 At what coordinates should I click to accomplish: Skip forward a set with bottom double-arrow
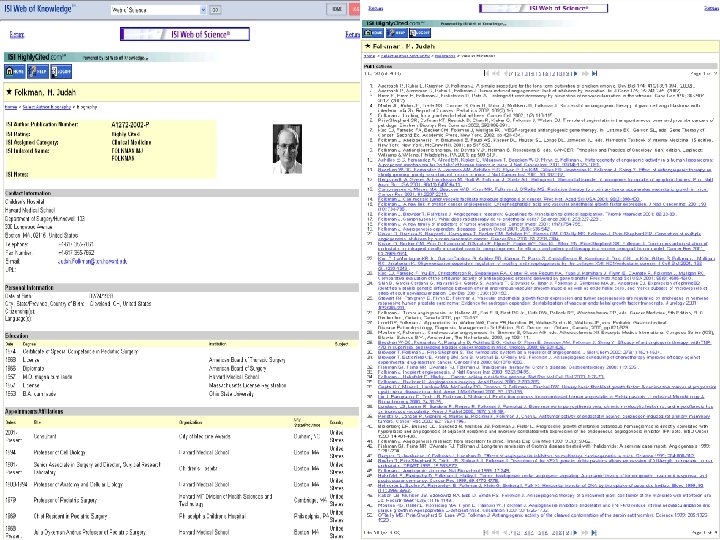[585, 533]
